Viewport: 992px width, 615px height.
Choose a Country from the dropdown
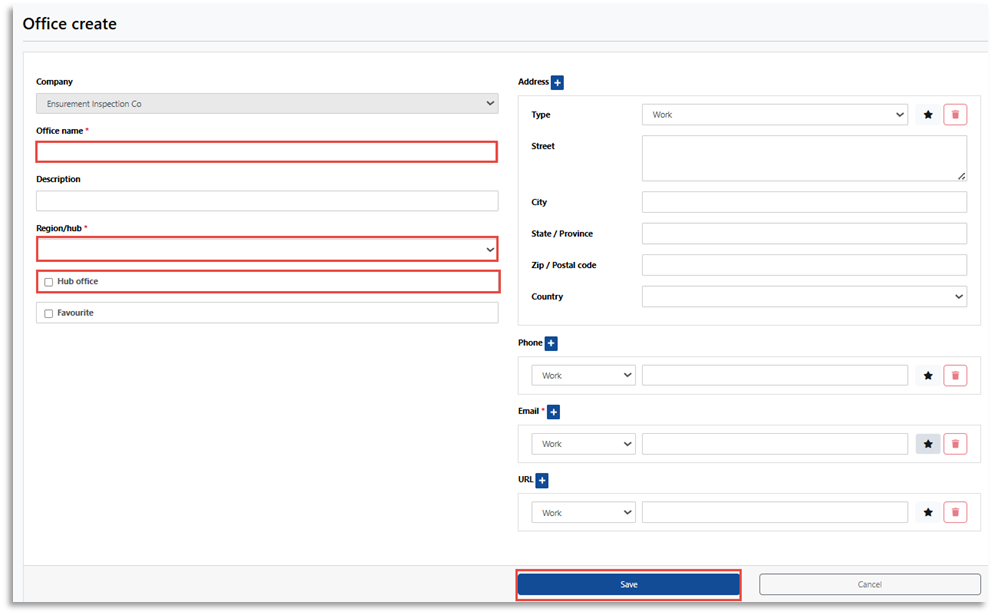[x=804, y=297]
